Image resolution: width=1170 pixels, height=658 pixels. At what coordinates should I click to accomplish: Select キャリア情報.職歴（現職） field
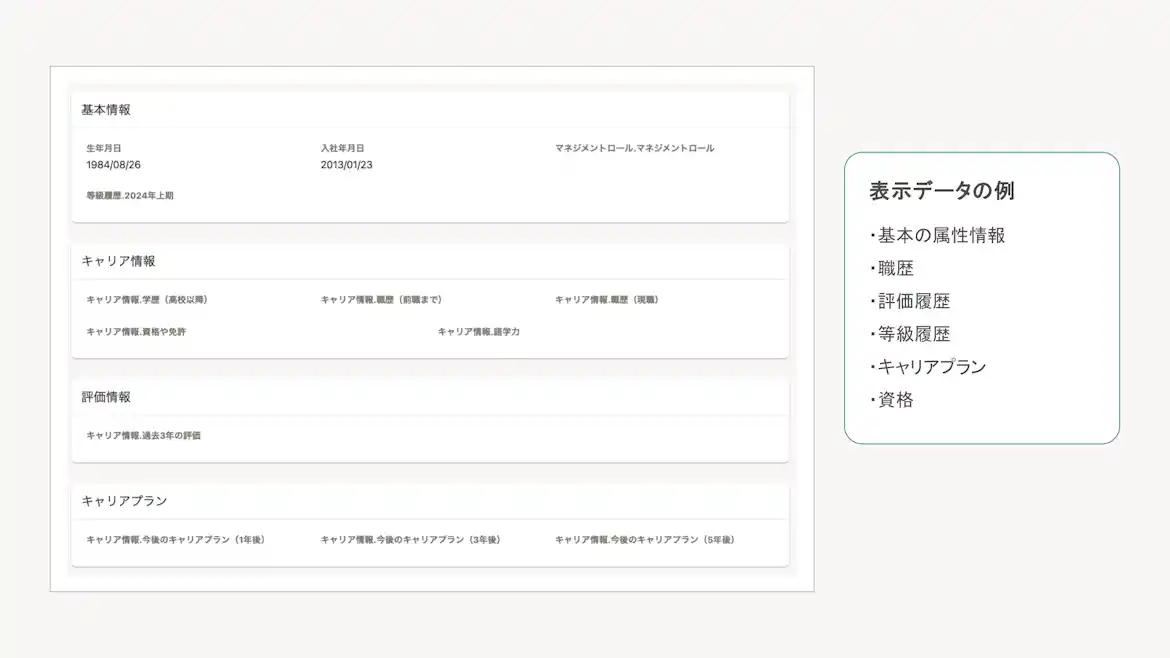tap(611, 298)
